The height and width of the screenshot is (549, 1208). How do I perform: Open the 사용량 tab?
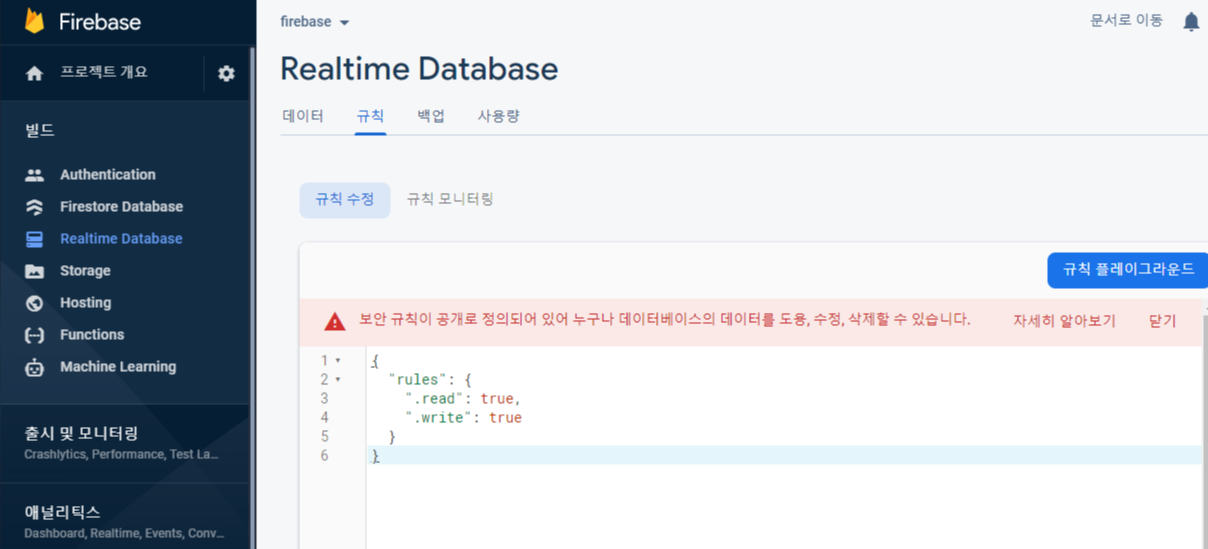tap(498, 116)
